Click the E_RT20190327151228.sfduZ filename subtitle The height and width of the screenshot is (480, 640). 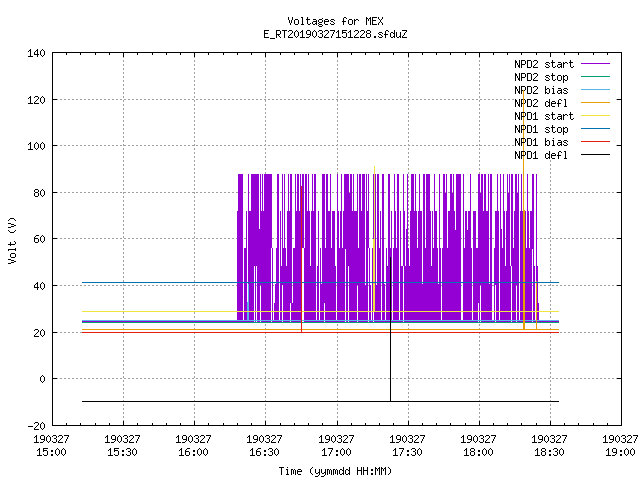(335, 34)
